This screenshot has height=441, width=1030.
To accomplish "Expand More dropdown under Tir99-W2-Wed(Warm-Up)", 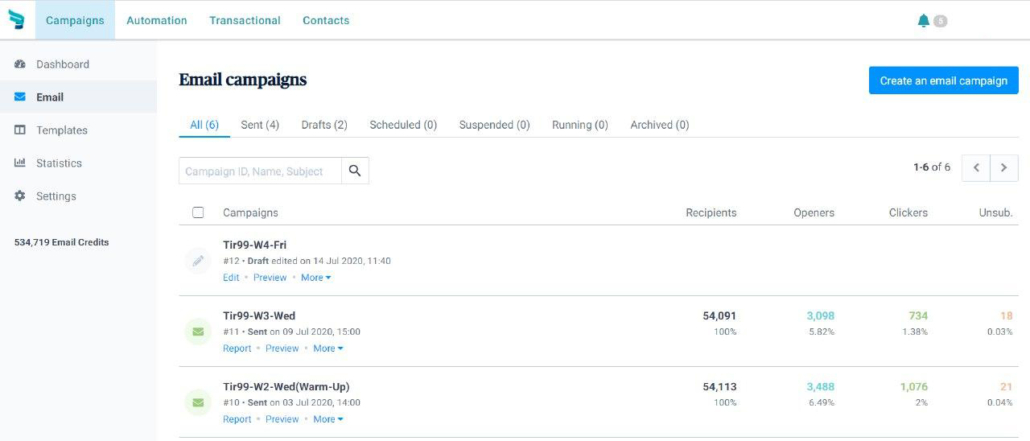I will tap(328, 419).
